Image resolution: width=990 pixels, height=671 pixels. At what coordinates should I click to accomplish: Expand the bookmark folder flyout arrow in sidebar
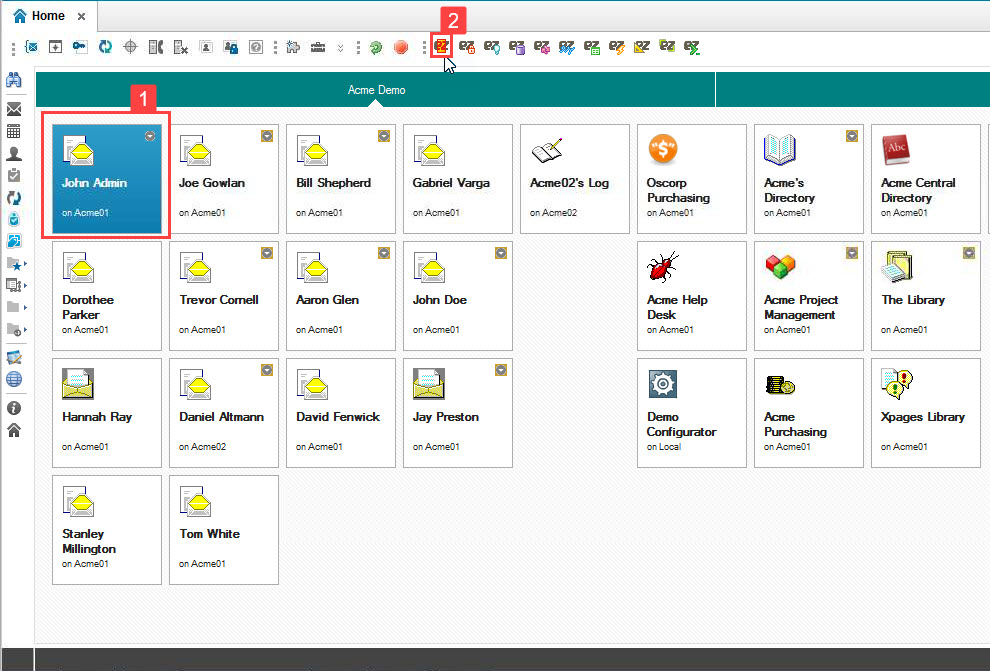(x=25, y=263)
